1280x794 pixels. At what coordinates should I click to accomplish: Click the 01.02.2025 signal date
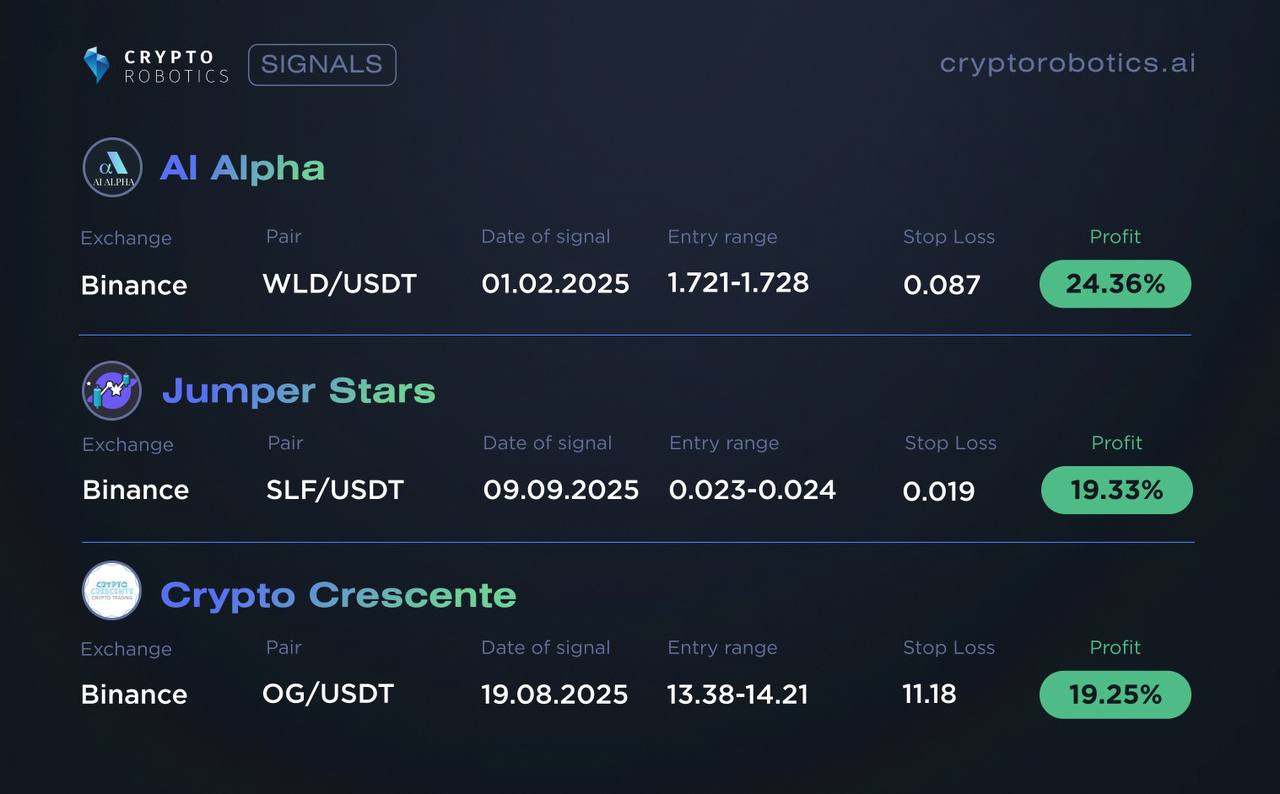click(555, 284)
